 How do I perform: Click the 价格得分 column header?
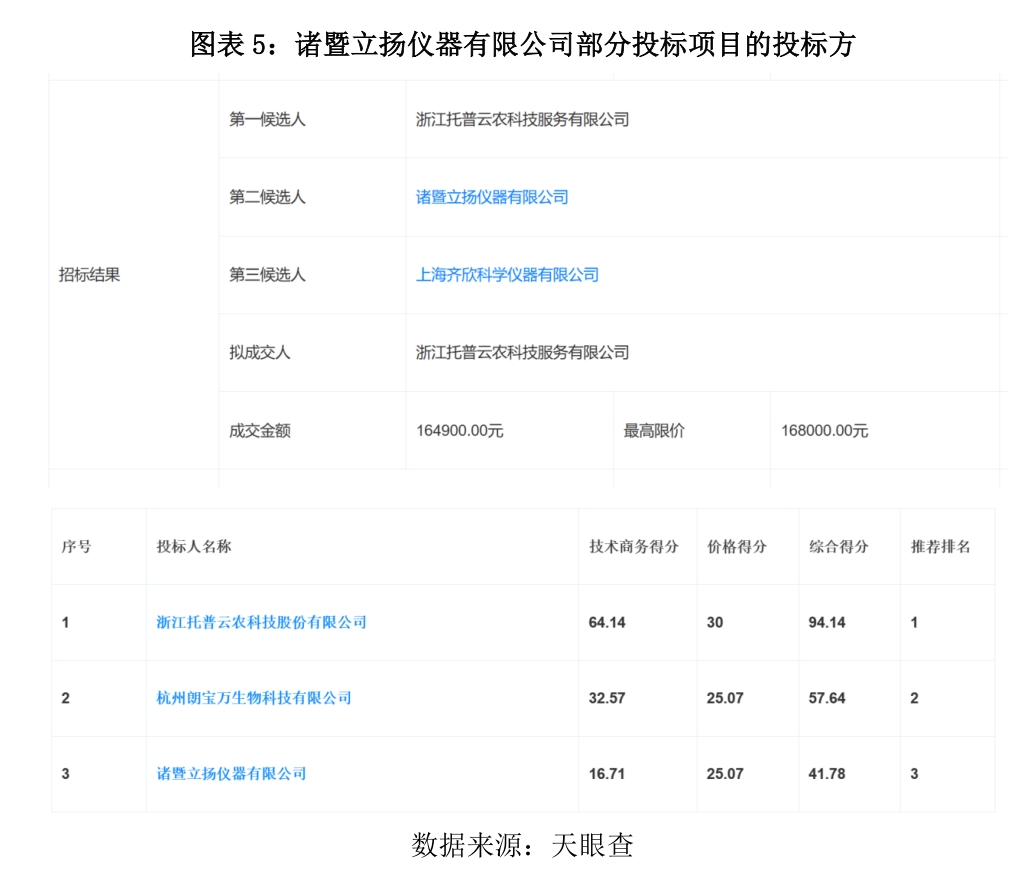(737, 546)
